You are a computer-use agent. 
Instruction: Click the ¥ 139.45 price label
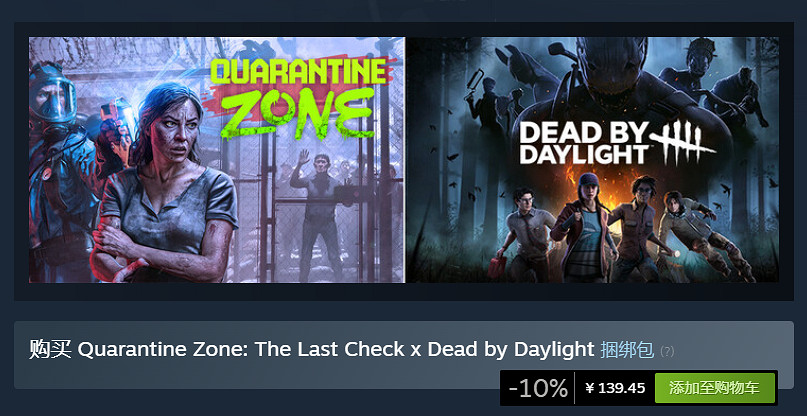tap(615, 388)
